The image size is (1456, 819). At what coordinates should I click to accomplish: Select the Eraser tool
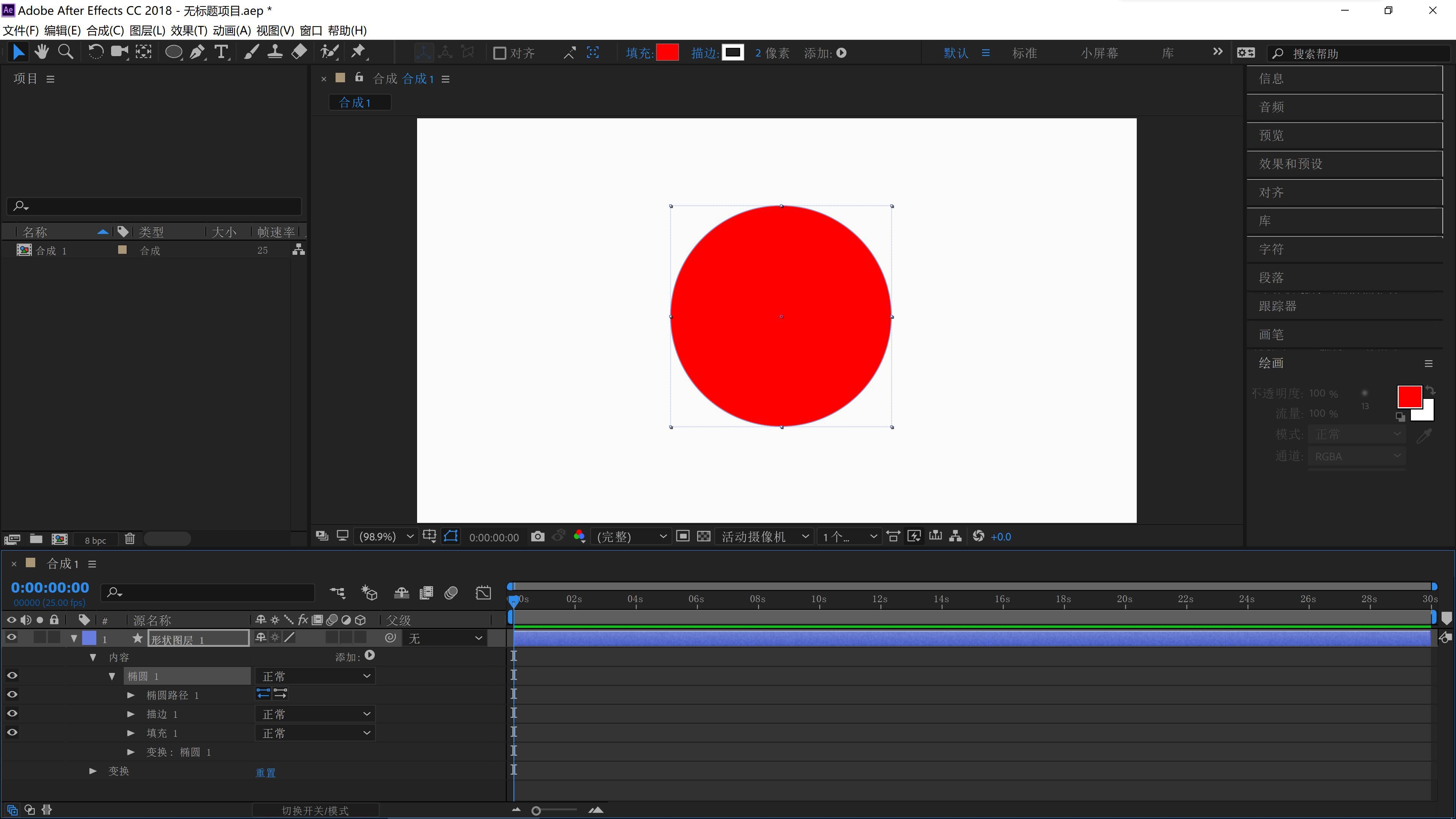pos(299,53)
